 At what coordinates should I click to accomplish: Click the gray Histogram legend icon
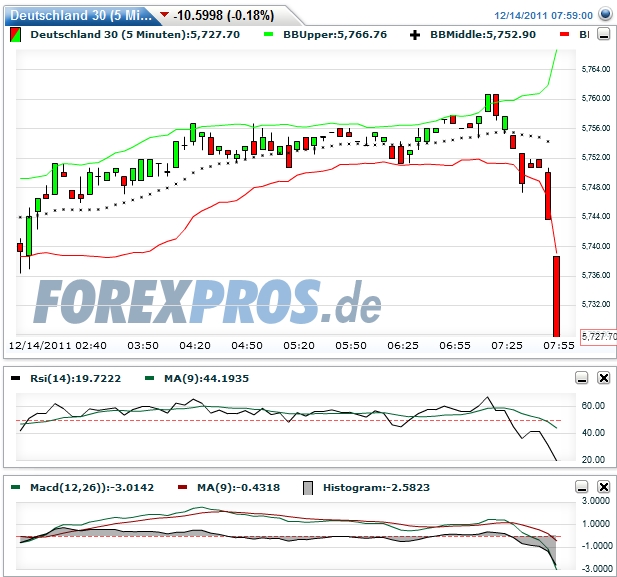(308, 488)
